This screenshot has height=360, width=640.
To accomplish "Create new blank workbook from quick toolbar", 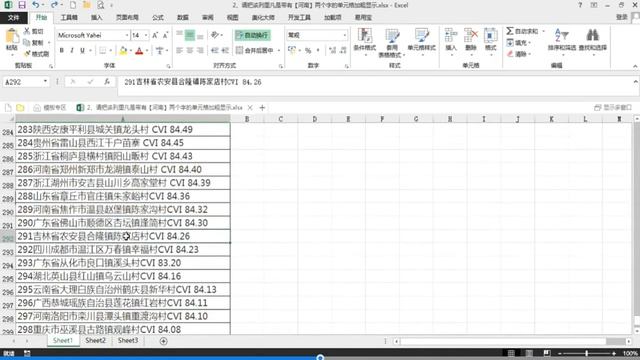I will click(73, 5).
